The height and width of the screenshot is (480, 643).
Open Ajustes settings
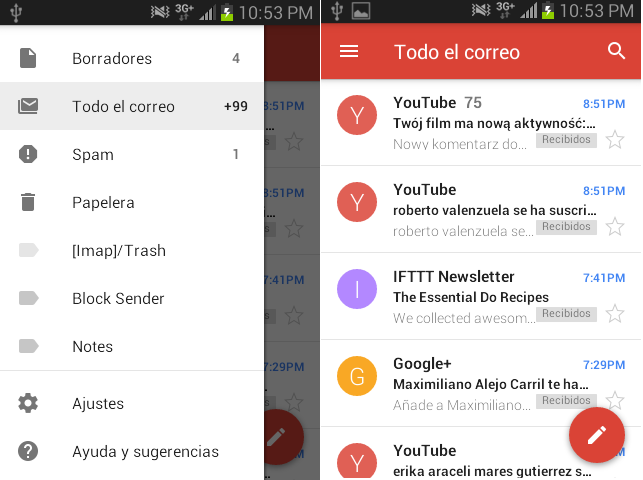point(132,403)
